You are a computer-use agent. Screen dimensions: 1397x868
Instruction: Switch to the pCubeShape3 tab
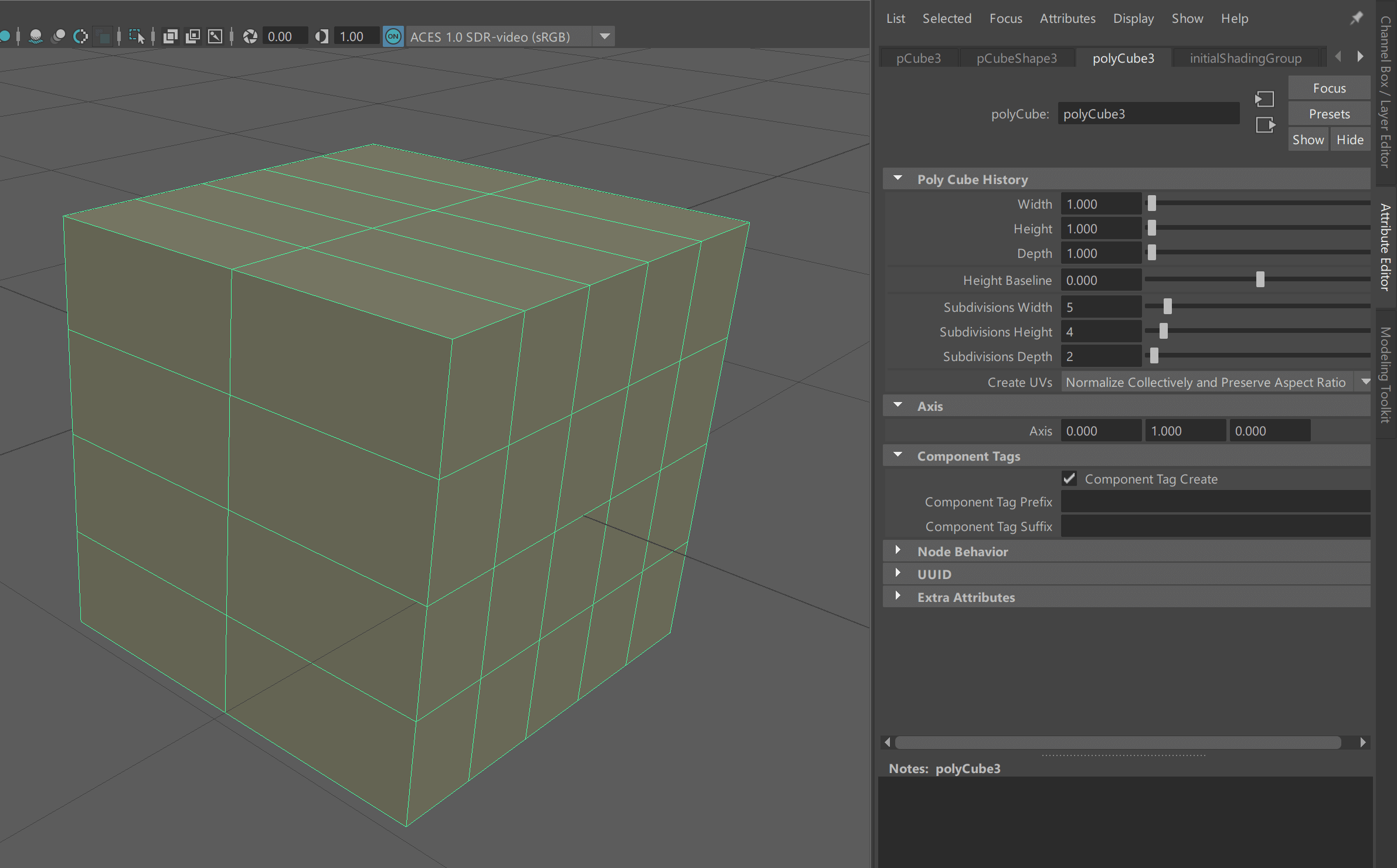pyautogui.click(x=1017, y=58)
